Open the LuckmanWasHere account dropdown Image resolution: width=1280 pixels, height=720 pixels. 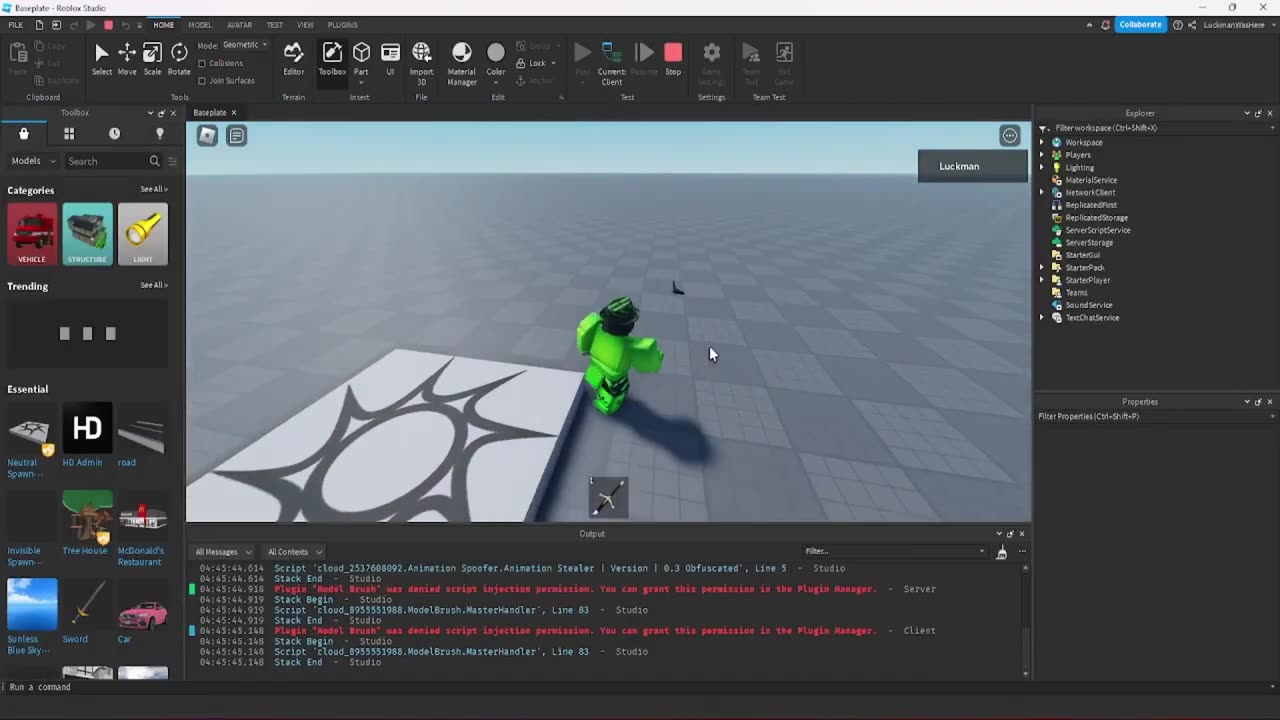(x=1237, y=25)
